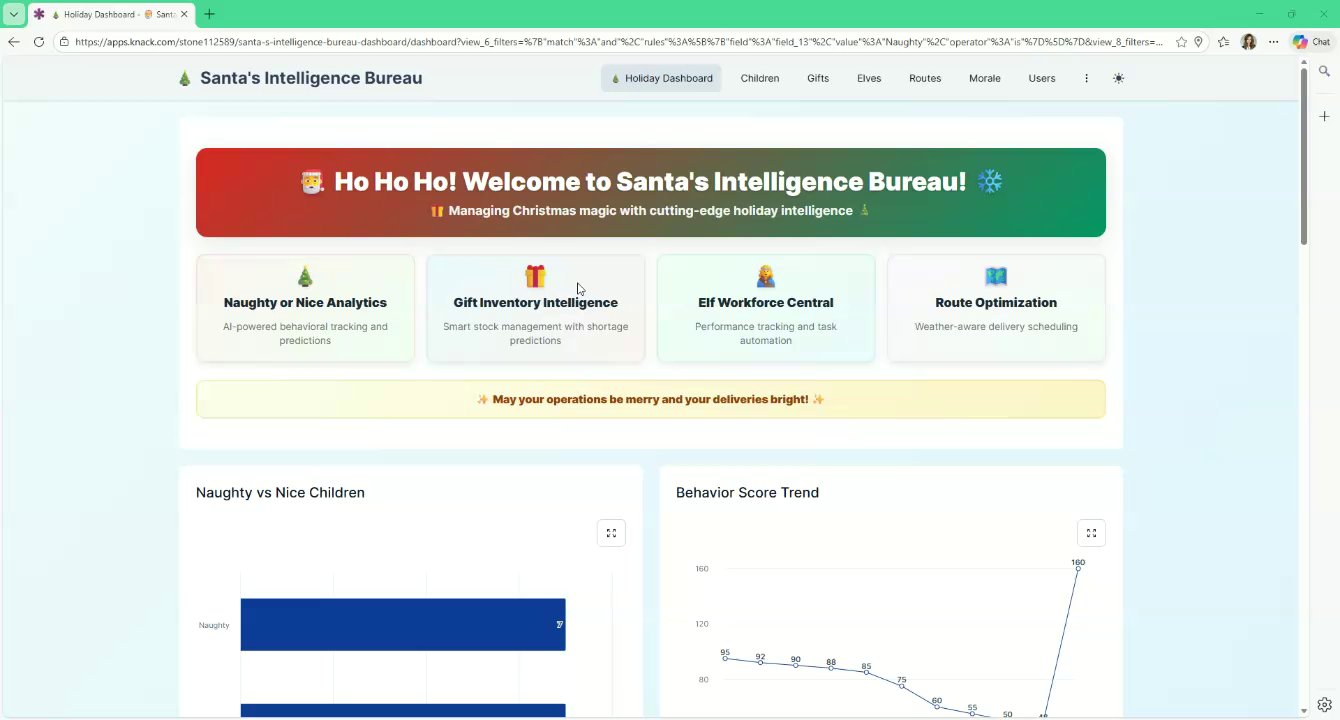Click the tree icon beside site title
1340x720 pixels.
point(185,78)
